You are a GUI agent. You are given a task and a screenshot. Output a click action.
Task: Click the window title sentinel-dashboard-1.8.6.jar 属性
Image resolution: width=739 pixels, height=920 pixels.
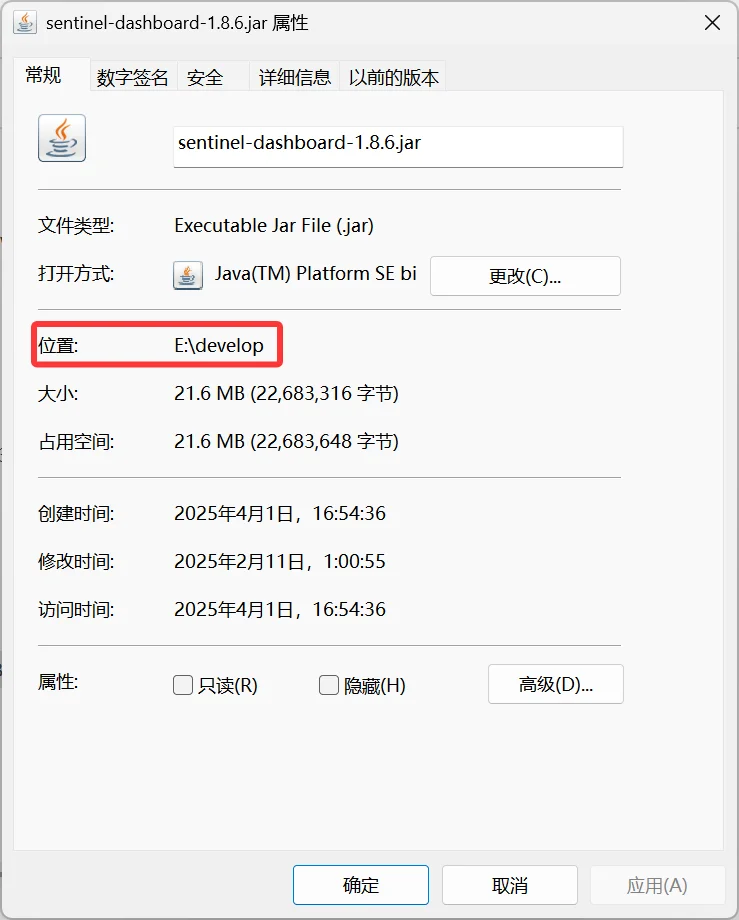tap(177, 23)
